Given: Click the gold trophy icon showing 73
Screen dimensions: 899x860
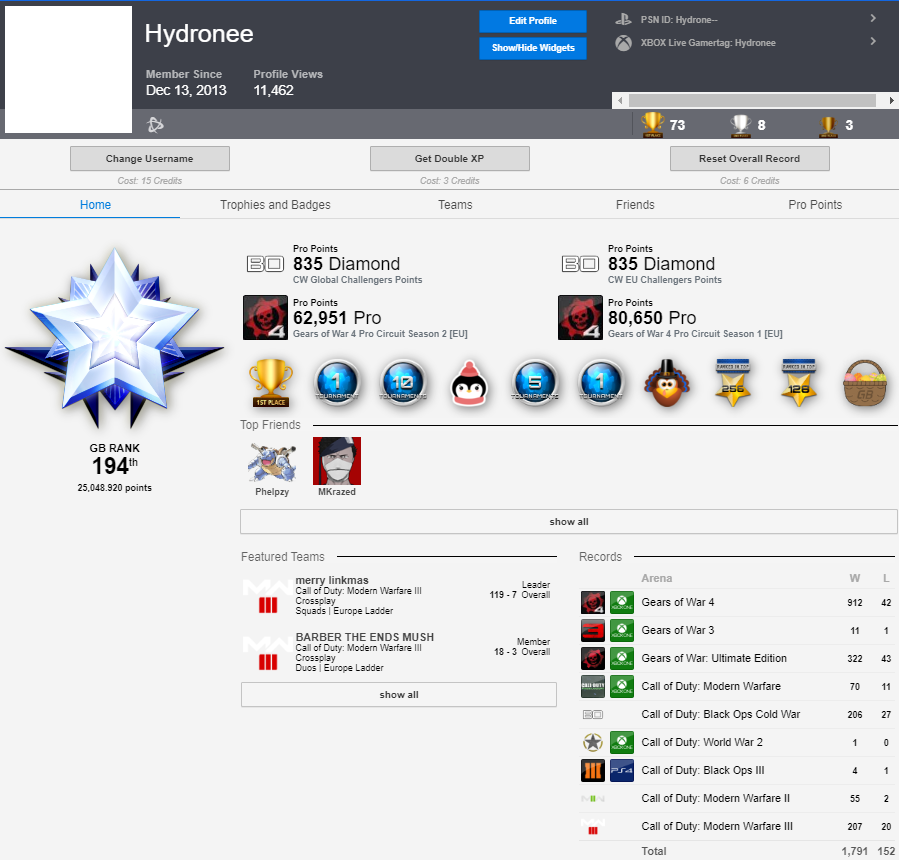Looking at the screenshot, I should 652,124.
